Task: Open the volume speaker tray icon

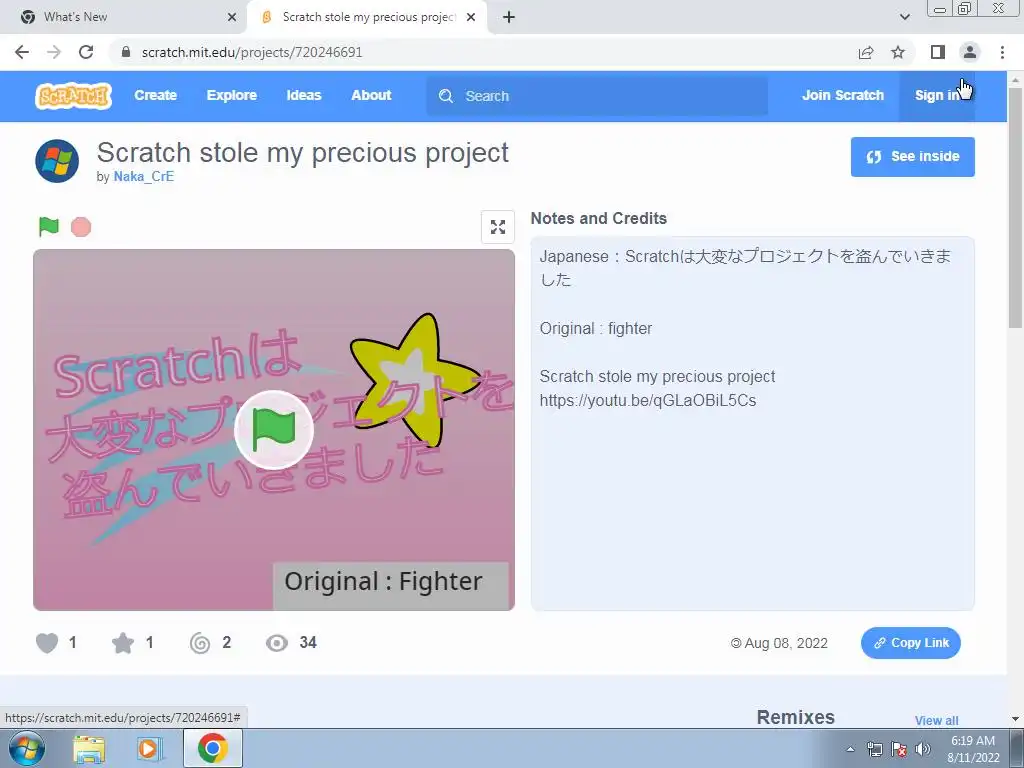Action: (x=923, y=749)
